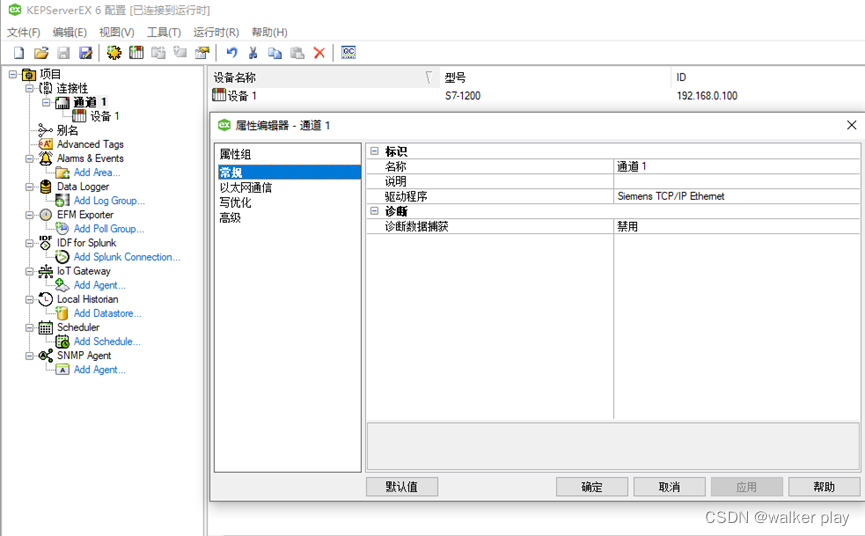
Task: Click the blue Undo arrow icon
Action: coord(232,53)
